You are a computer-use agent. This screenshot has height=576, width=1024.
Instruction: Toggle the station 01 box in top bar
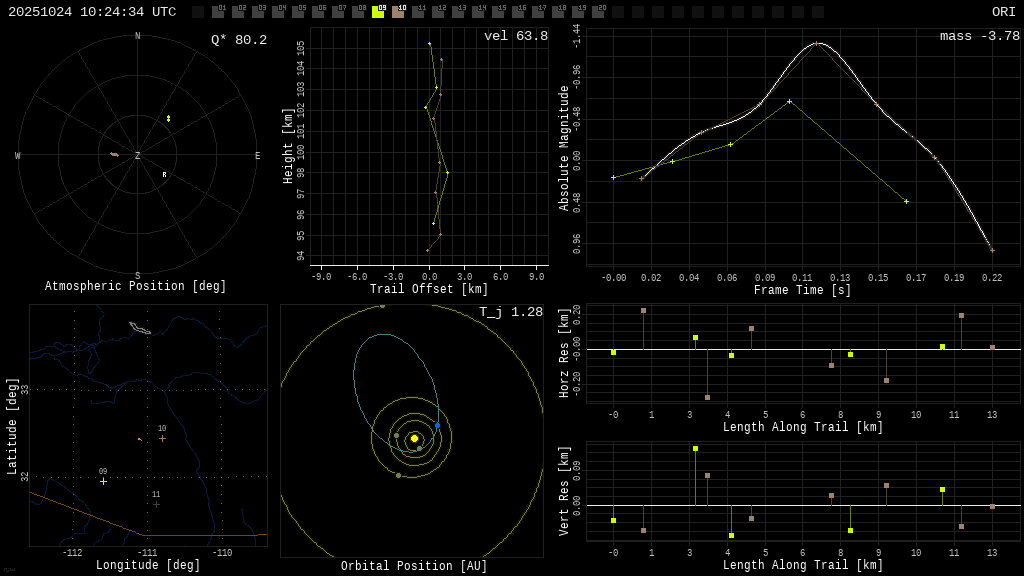click(218, 13)
